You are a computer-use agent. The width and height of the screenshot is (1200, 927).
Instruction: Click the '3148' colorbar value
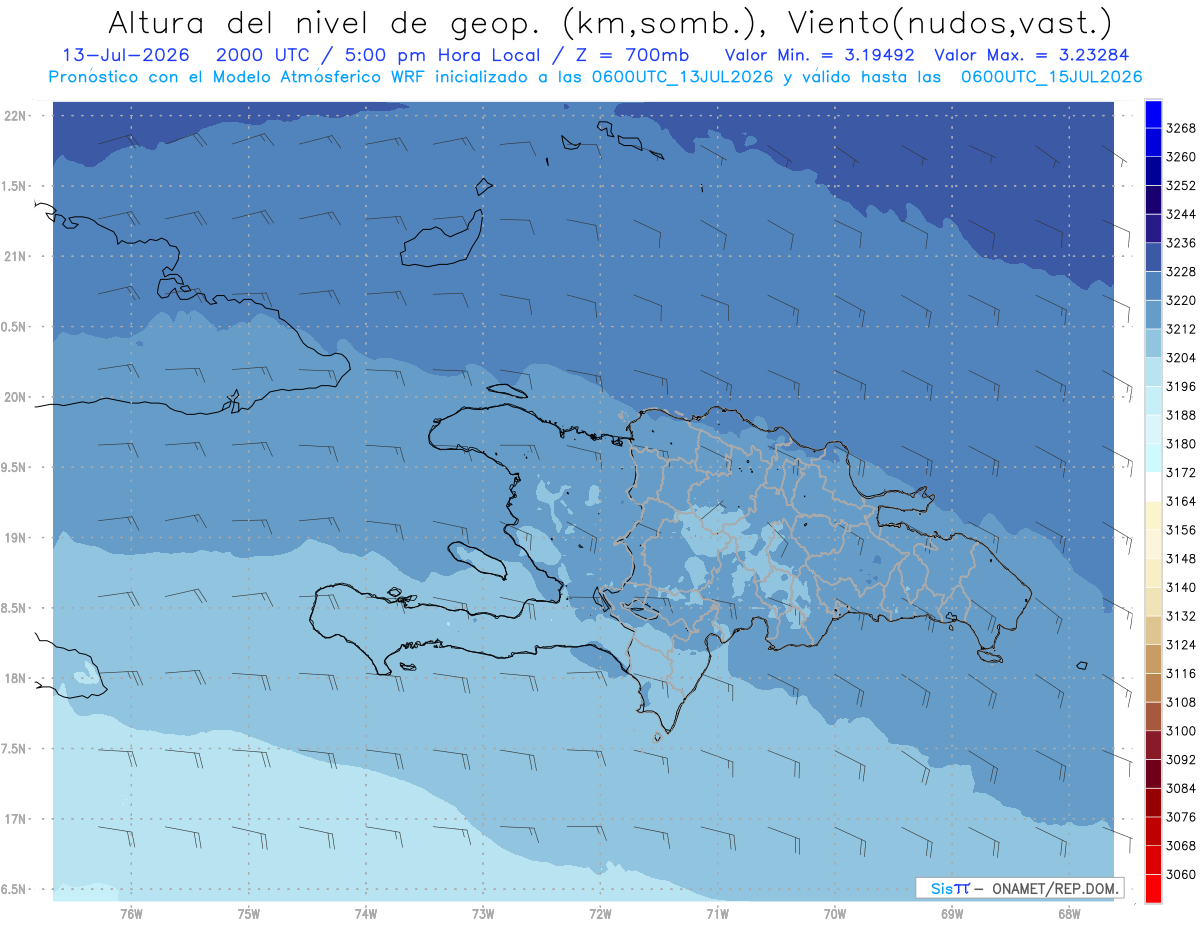[x=1181, y=558]
